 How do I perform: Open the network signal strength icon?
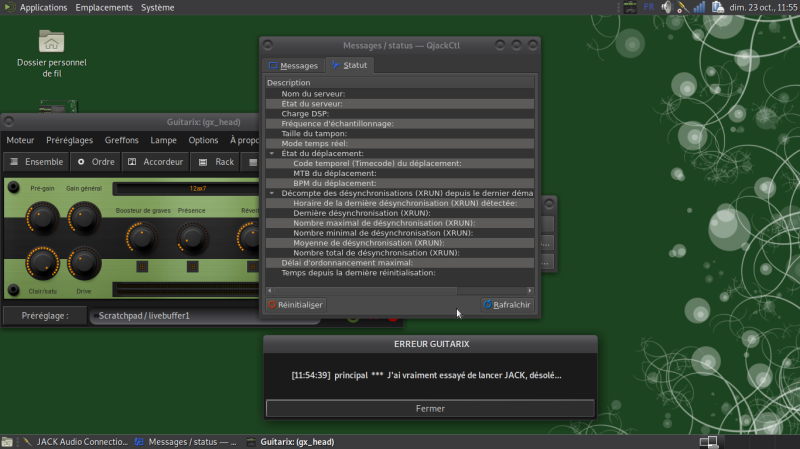coord(699,7)
